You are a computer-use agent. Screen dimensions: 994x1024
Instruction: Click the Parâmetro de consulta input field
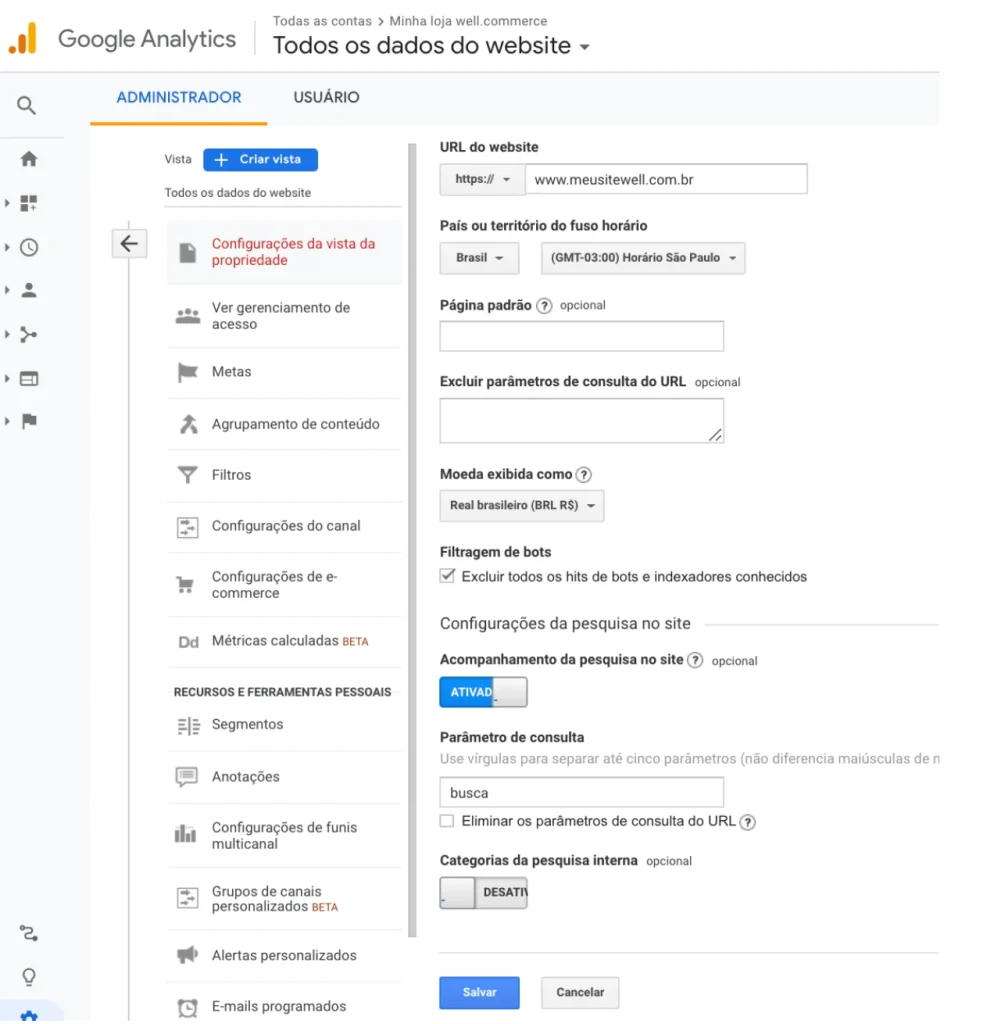point(581,793)
